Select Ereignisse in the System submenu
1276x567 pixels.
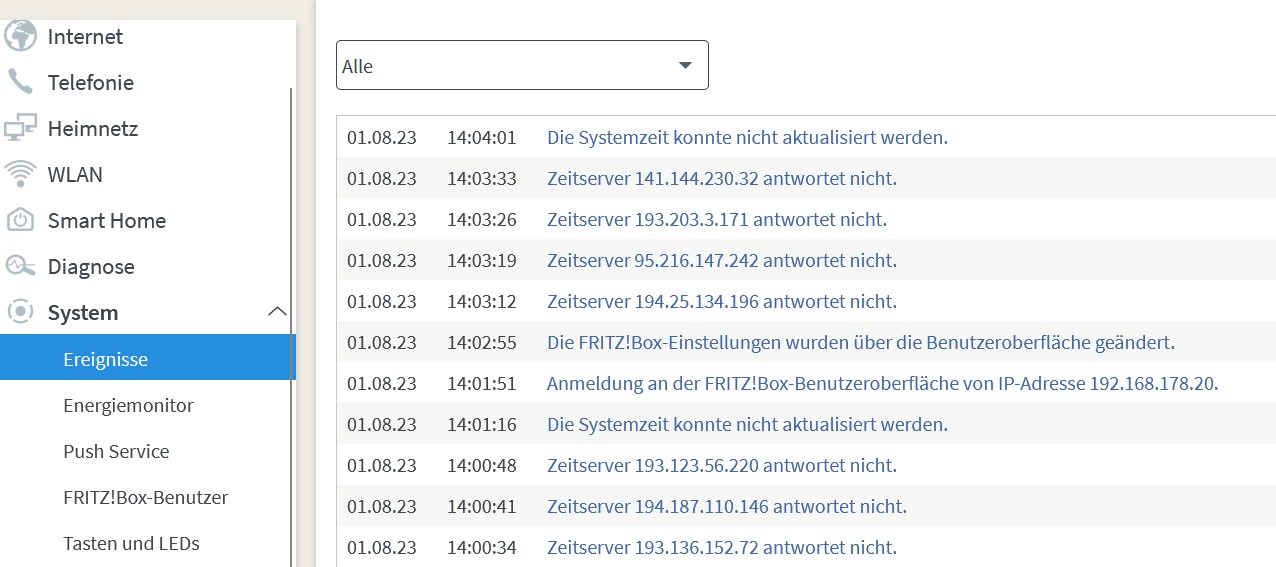[x=105, y=359]
